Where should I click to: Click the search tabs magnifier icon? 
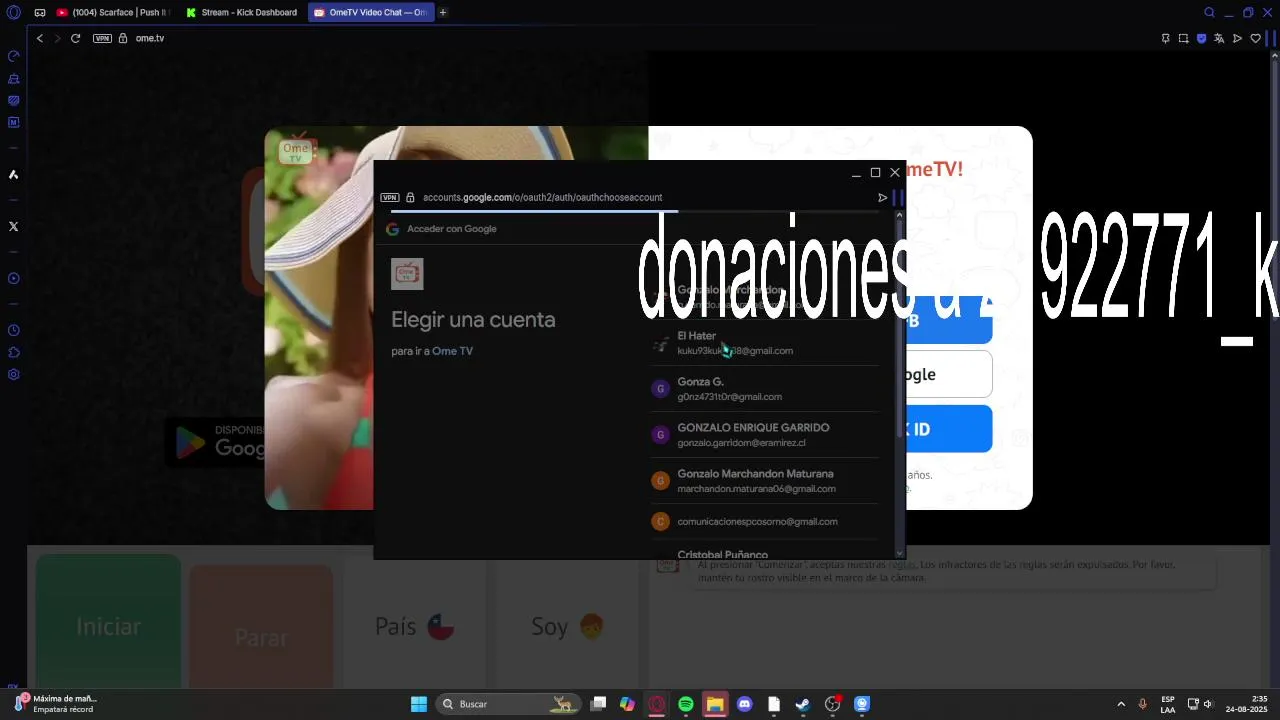(x=1209, y=13)
